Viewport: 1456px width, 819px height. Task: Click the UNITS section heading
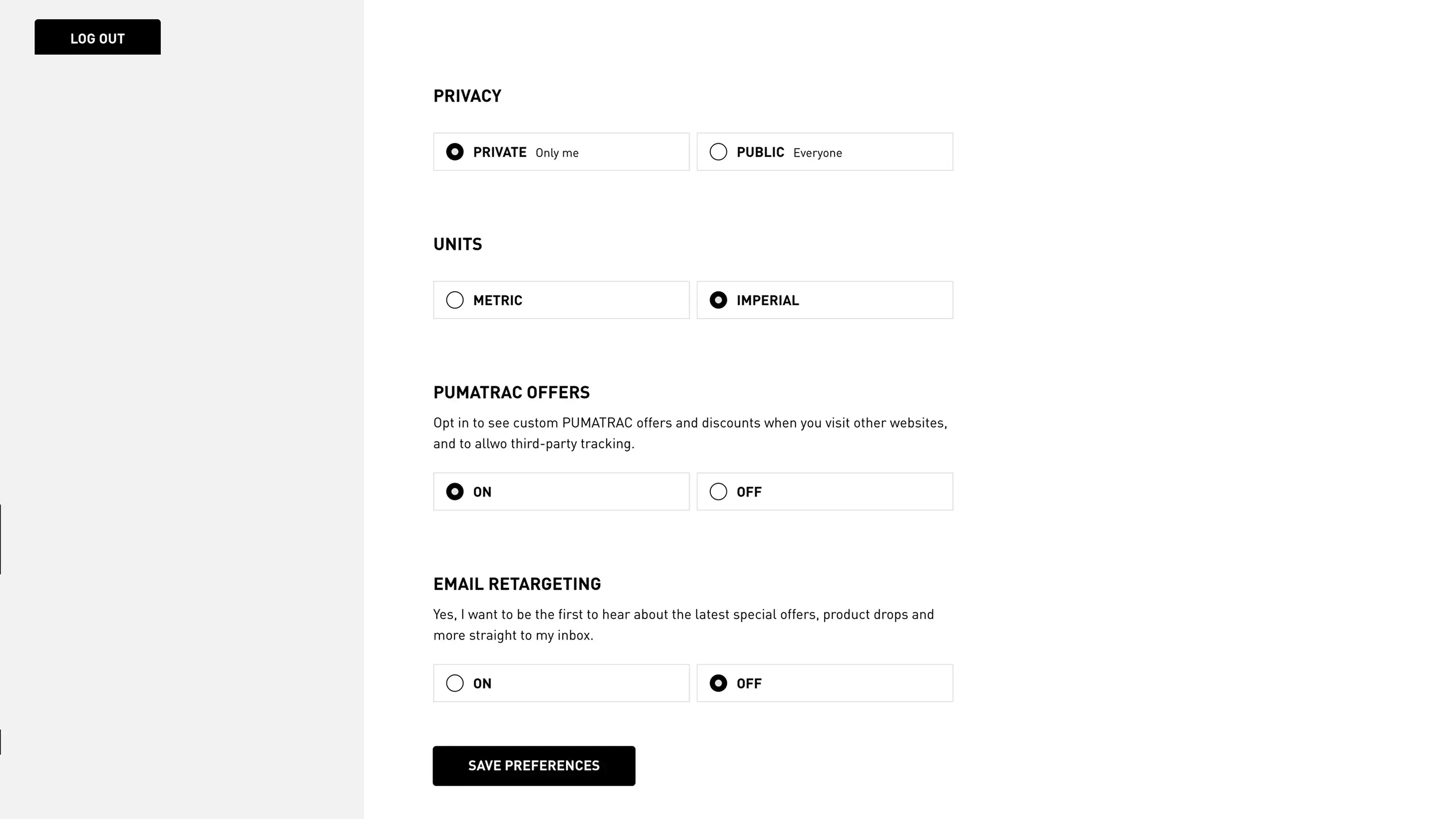(457, 244)
